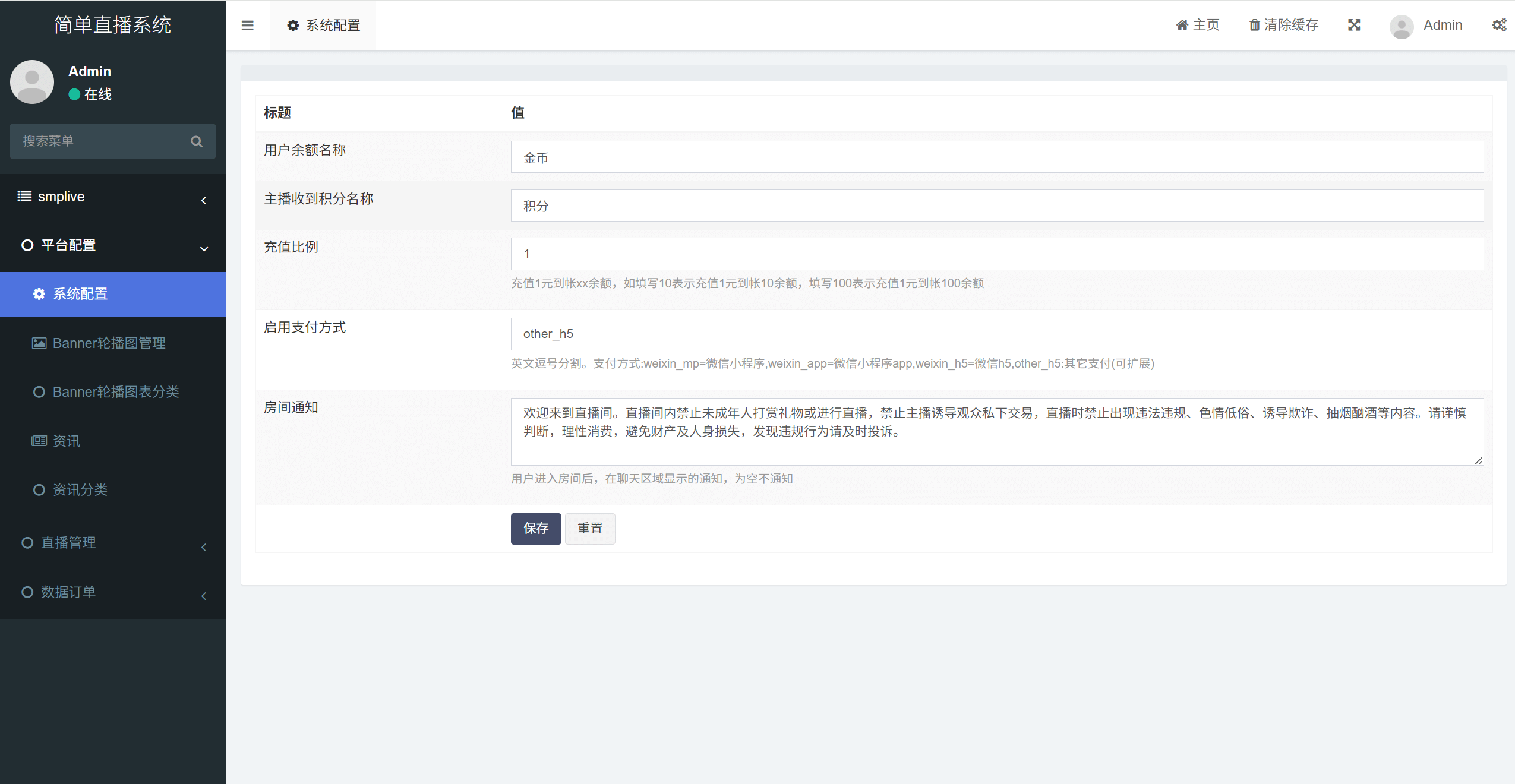This screenshot has width=1515, height=784.
Task: Collapse the 平台配置 menu section
Action: click(113, 245)
